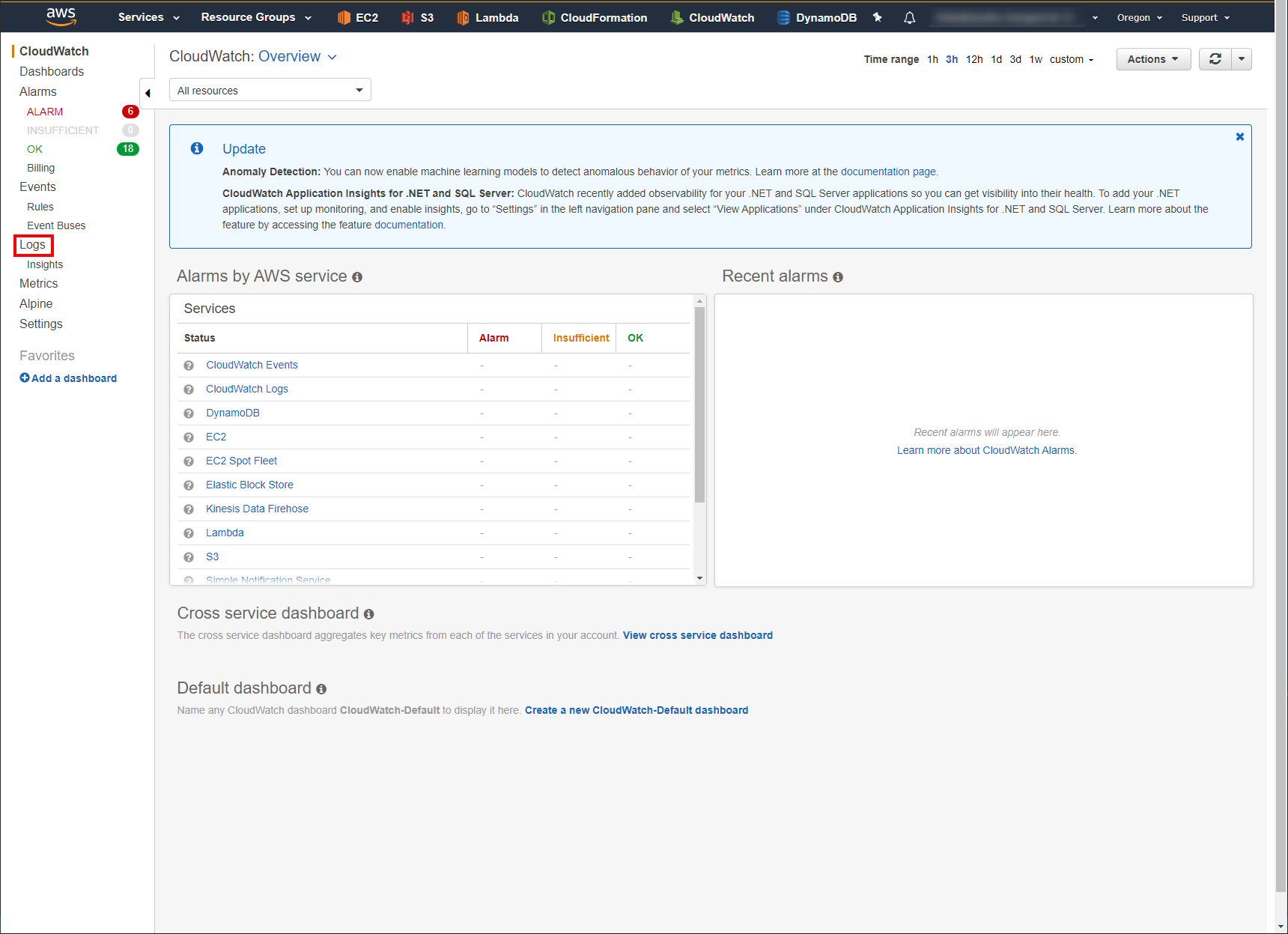Click the Update banner info icon
This screenshot has height=934, width=1288.
coord(197,148)
